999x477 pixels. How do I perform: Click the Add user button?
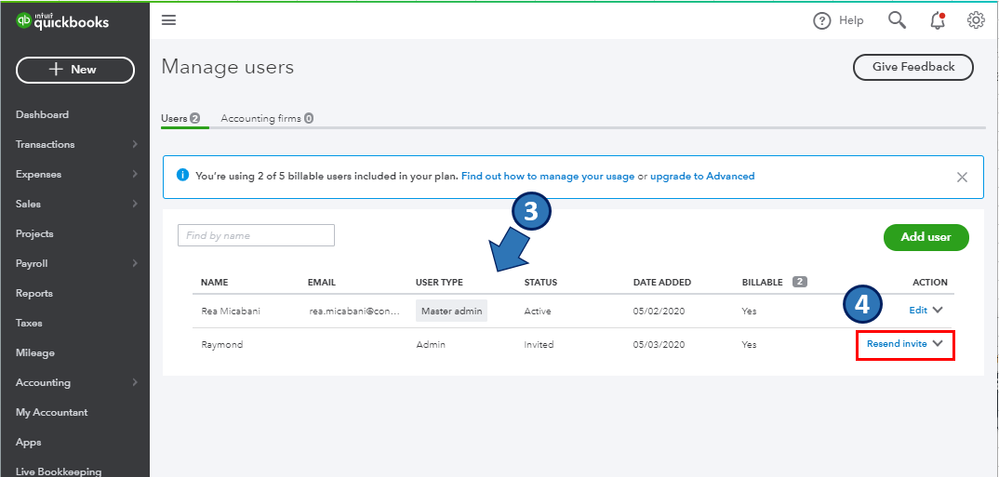click(926, 237)
